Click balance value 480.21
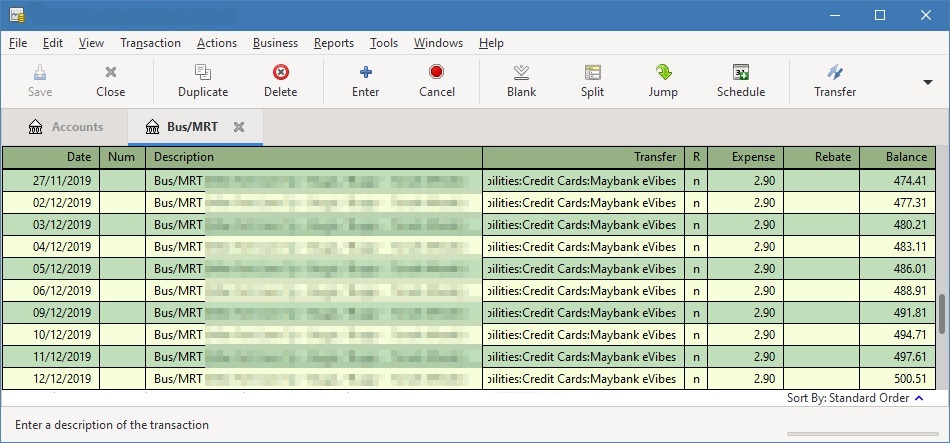950x443 pixels. point(910,225)
